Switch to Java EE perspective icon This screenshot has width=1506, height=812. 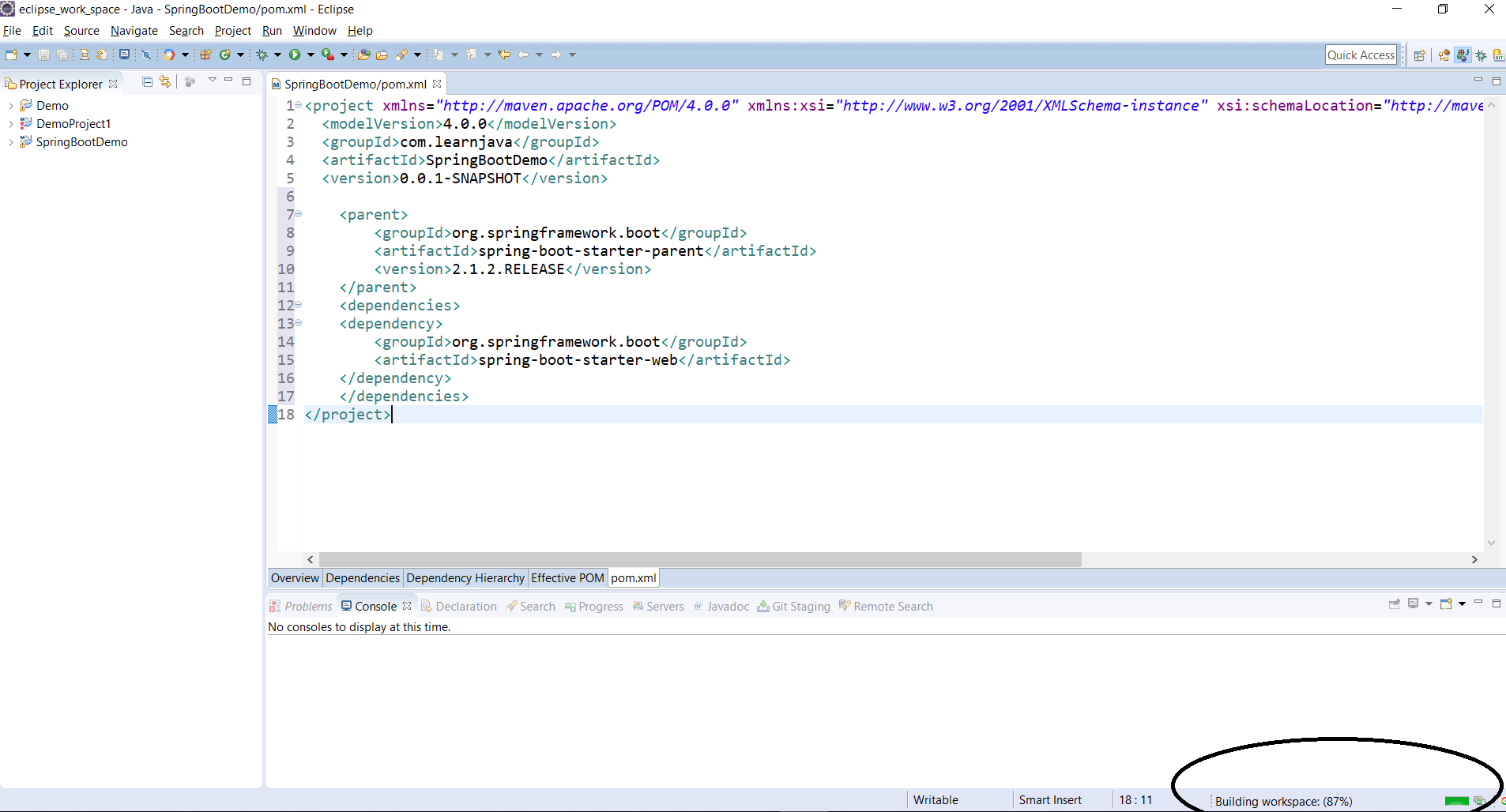coord(1444,55)
